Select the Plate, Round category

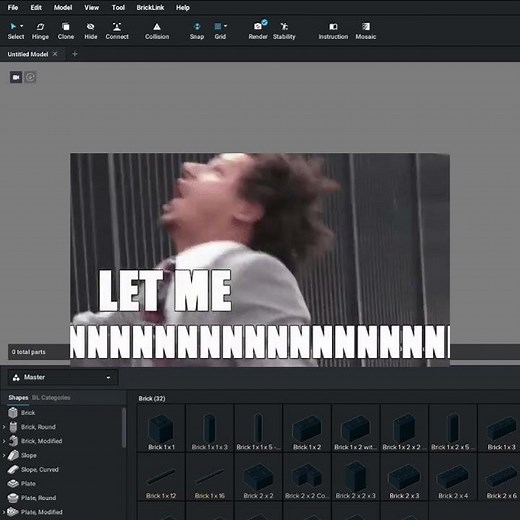tap(38, 498)
